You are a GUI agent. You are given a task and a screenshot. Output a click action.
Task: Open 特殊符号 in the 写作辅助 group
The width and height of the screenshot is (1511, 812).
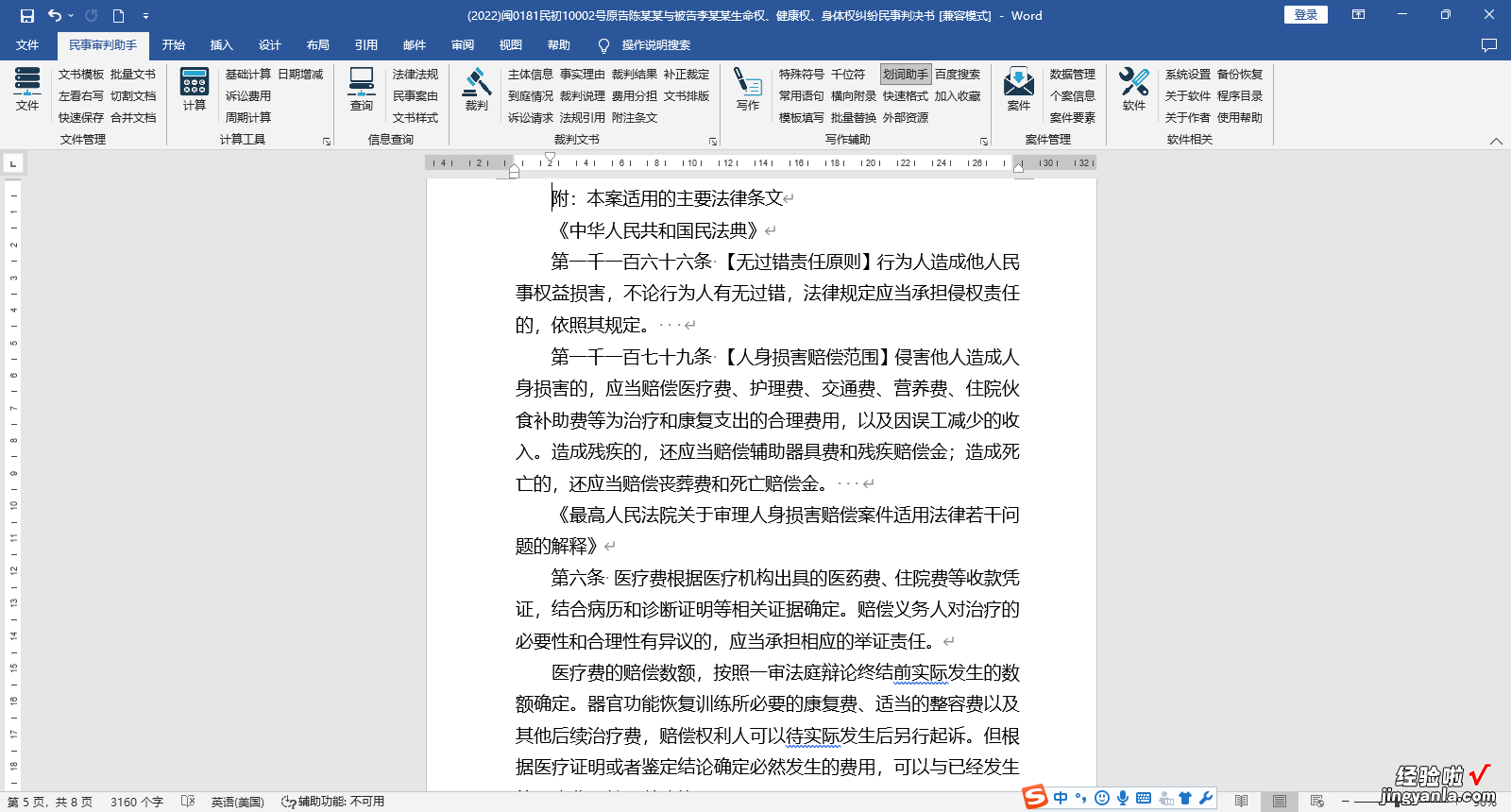(x=802, y=74)
